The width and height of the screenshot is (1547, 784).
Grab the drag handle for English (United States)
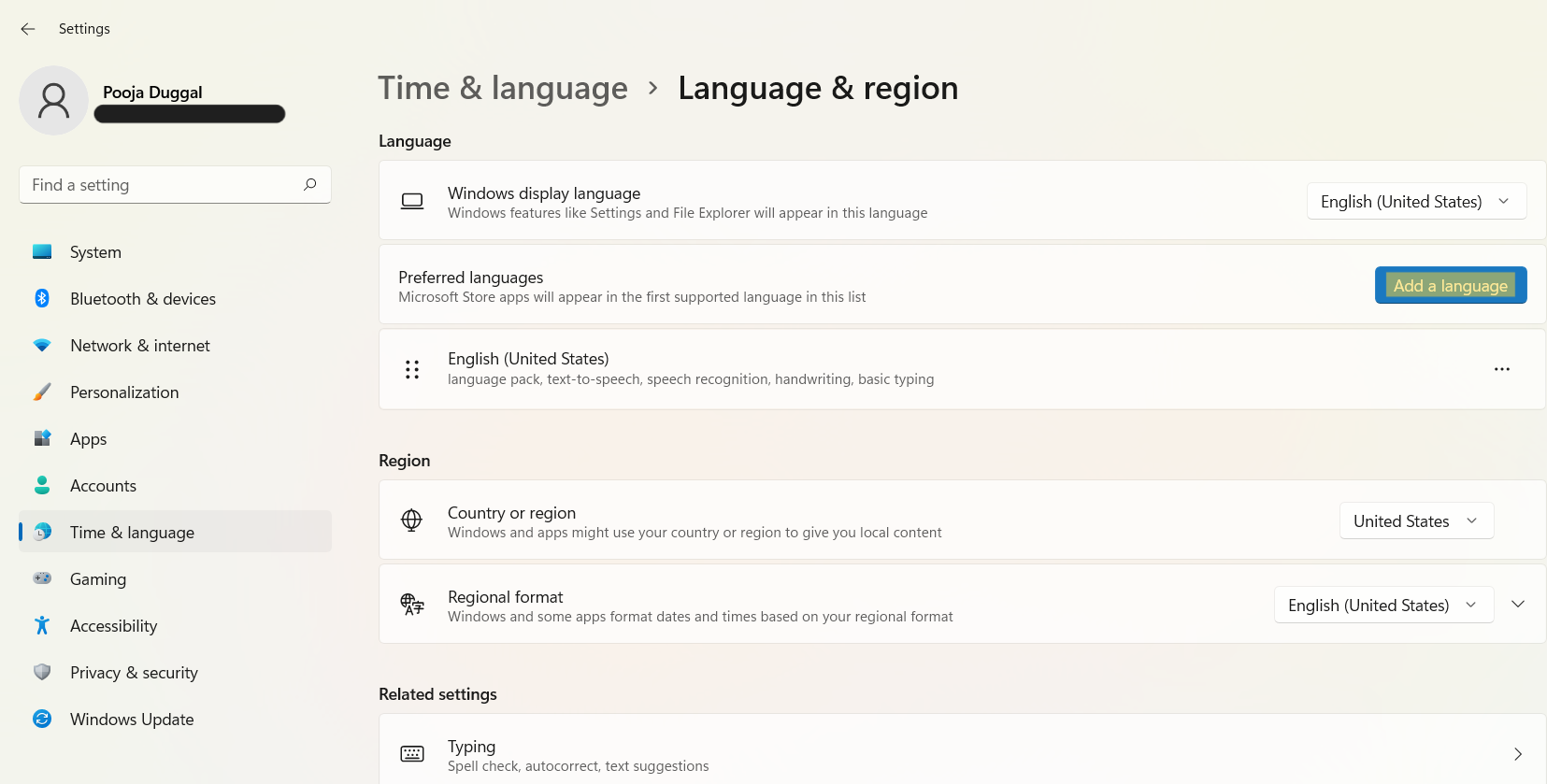(412, 369)
